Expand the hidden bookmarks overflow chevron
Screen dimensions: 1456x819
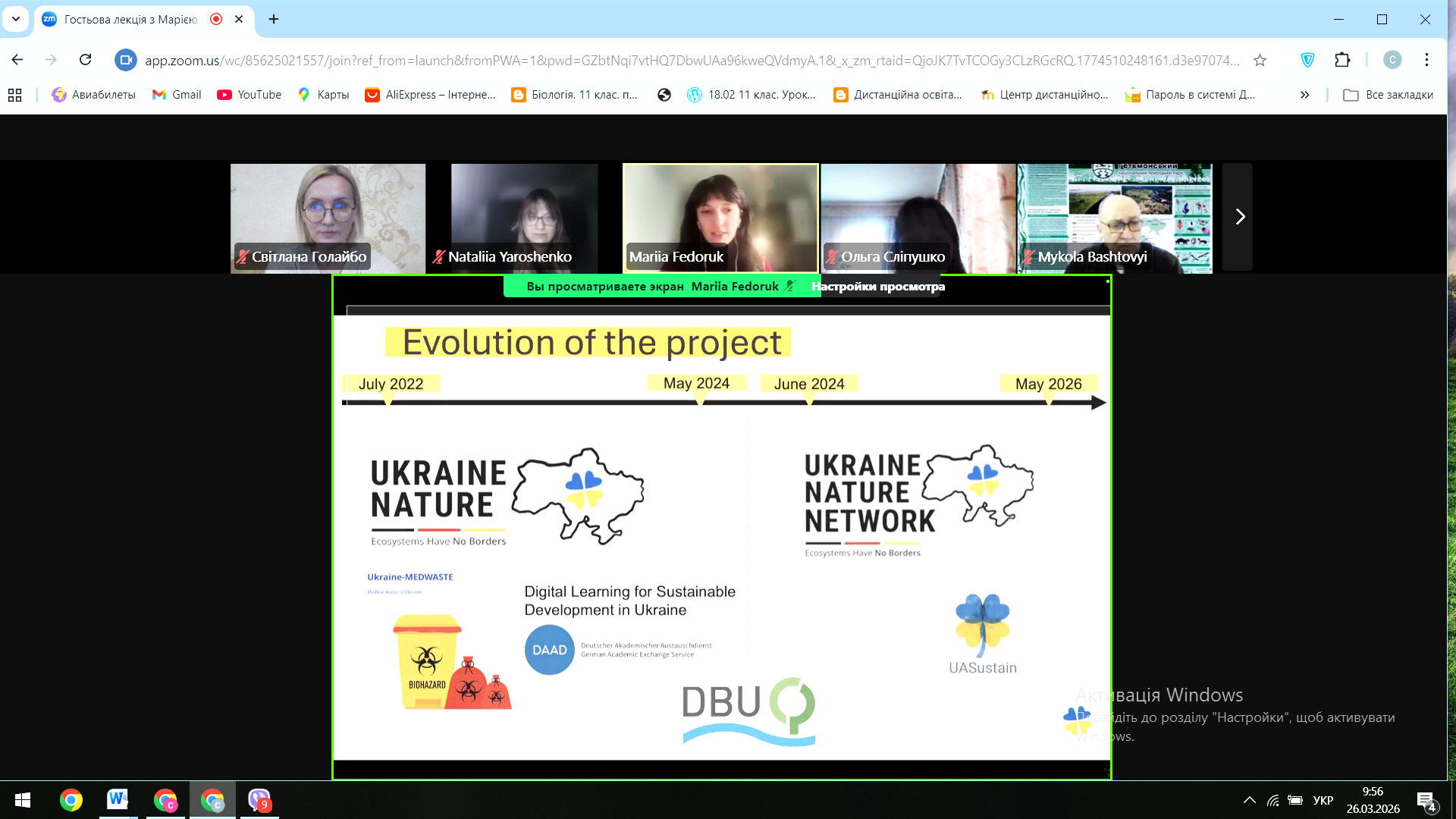1305,95
